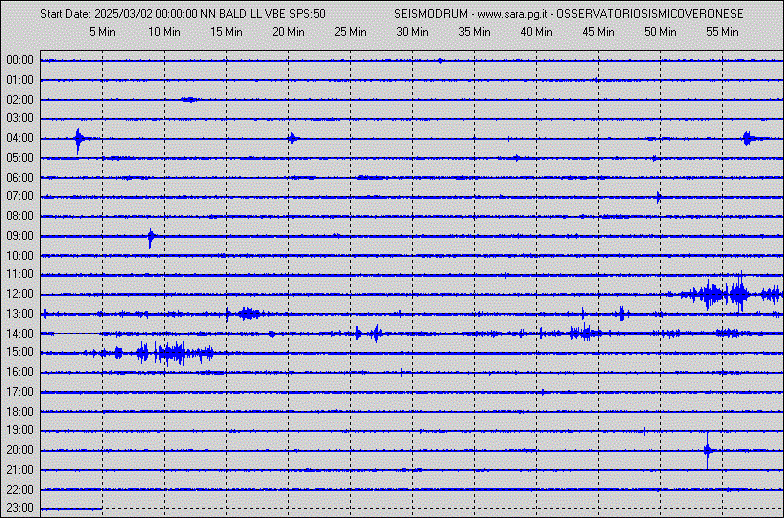
Task: Click the 35 Min column header
Action: (x=474, y=32)
